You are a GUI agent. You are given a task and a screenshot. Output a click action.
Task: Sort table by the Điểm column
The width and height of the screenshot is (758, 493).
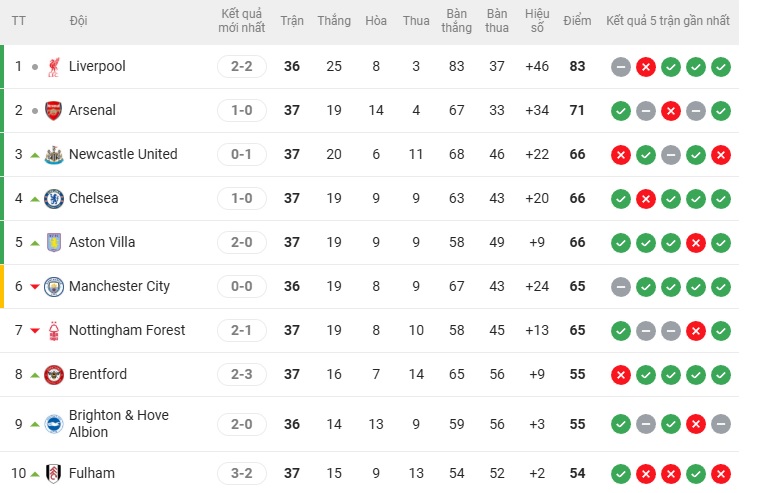[x=577, y=21]
